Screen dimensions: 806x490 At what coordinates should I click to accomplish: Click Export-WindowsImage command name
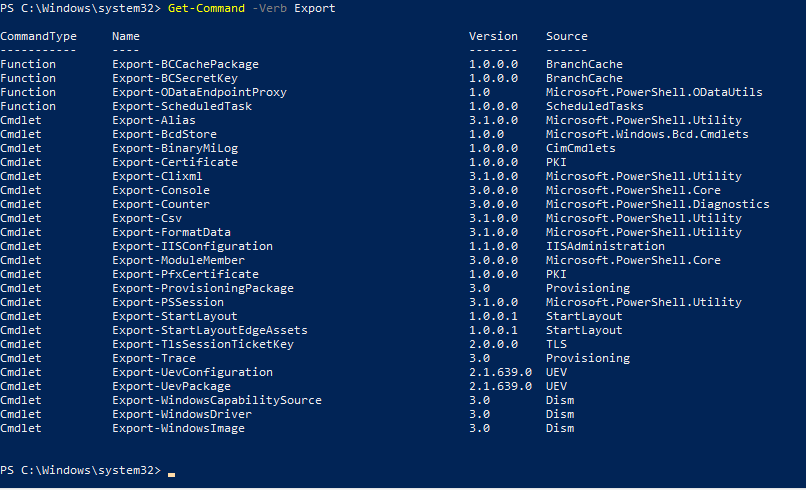pyautogui.click(x=178, y=428)
